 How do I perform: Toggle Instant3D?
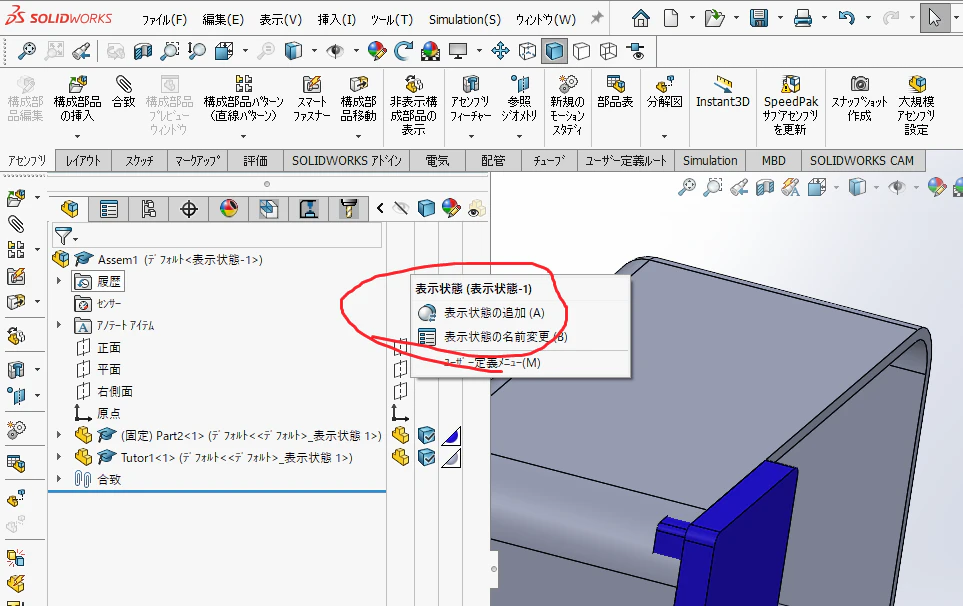(723, 93)
